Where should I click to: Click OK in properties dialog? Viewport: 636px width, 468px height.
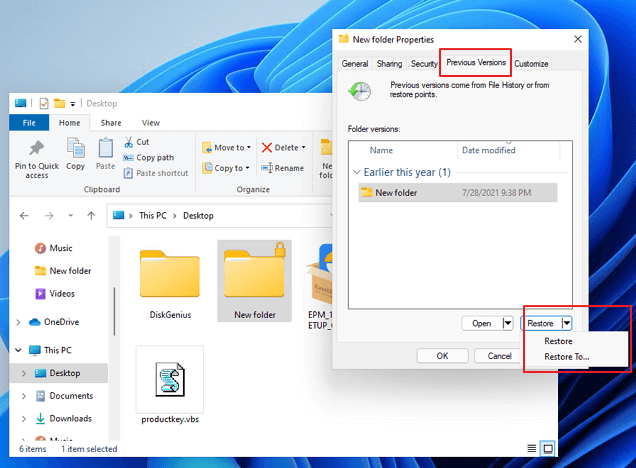[x=442, y=356]
